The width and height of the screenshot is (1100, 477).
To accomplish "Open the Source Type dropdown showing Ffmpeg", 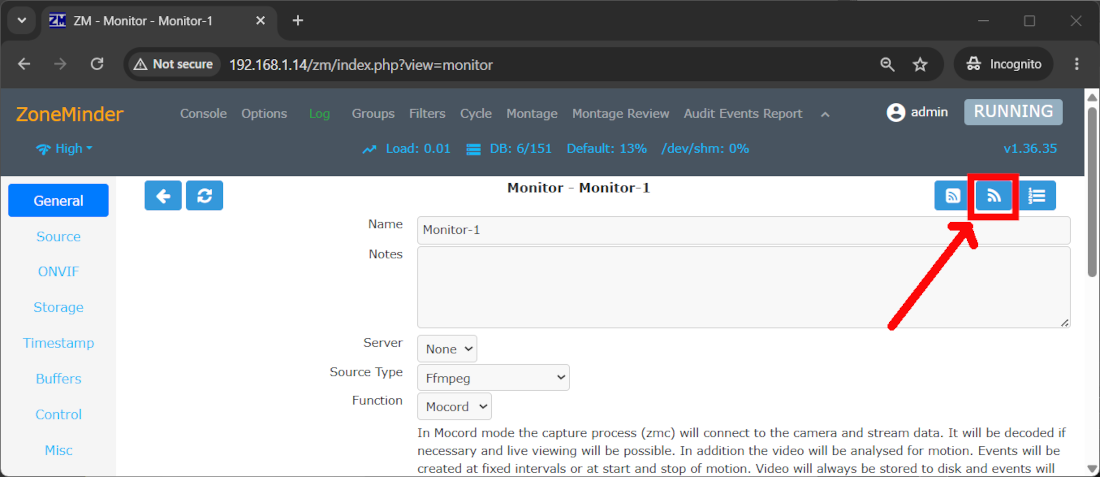I will [x=493, y=377].
